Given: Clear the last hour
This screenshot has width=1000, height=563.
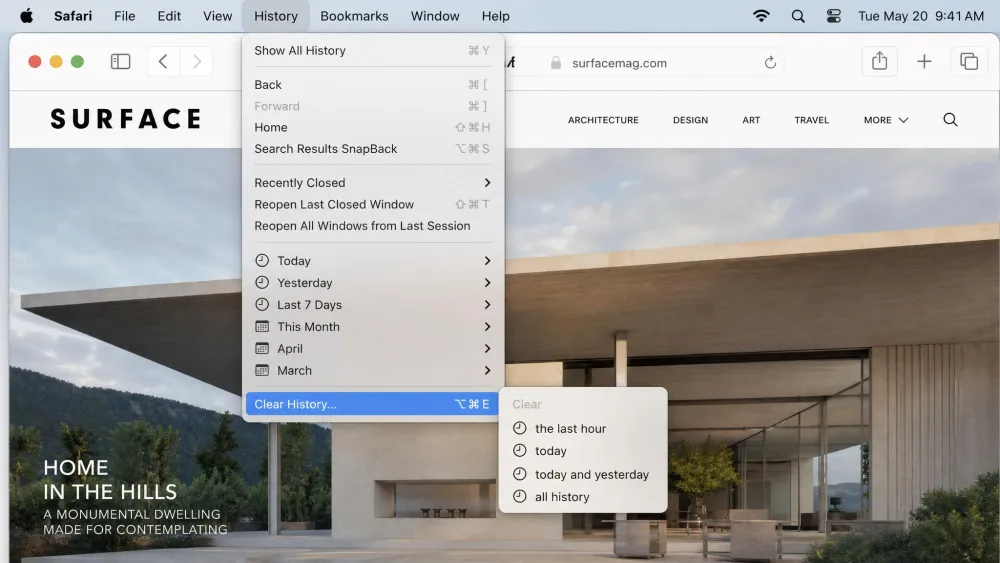Looking at the screenshot, I should point(582,428).
